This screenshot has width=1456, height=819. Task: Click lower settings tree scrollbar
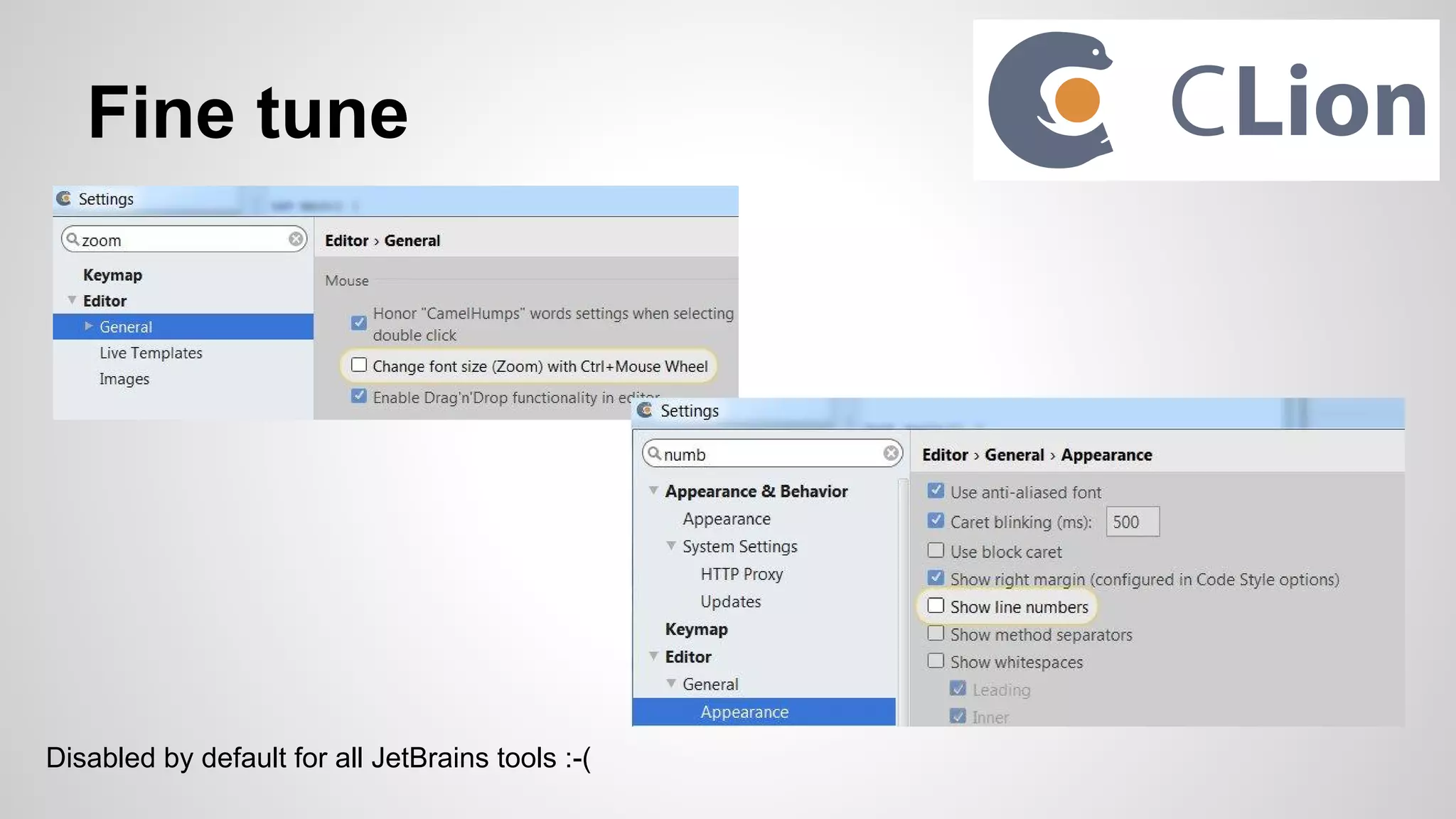point(903,601)
